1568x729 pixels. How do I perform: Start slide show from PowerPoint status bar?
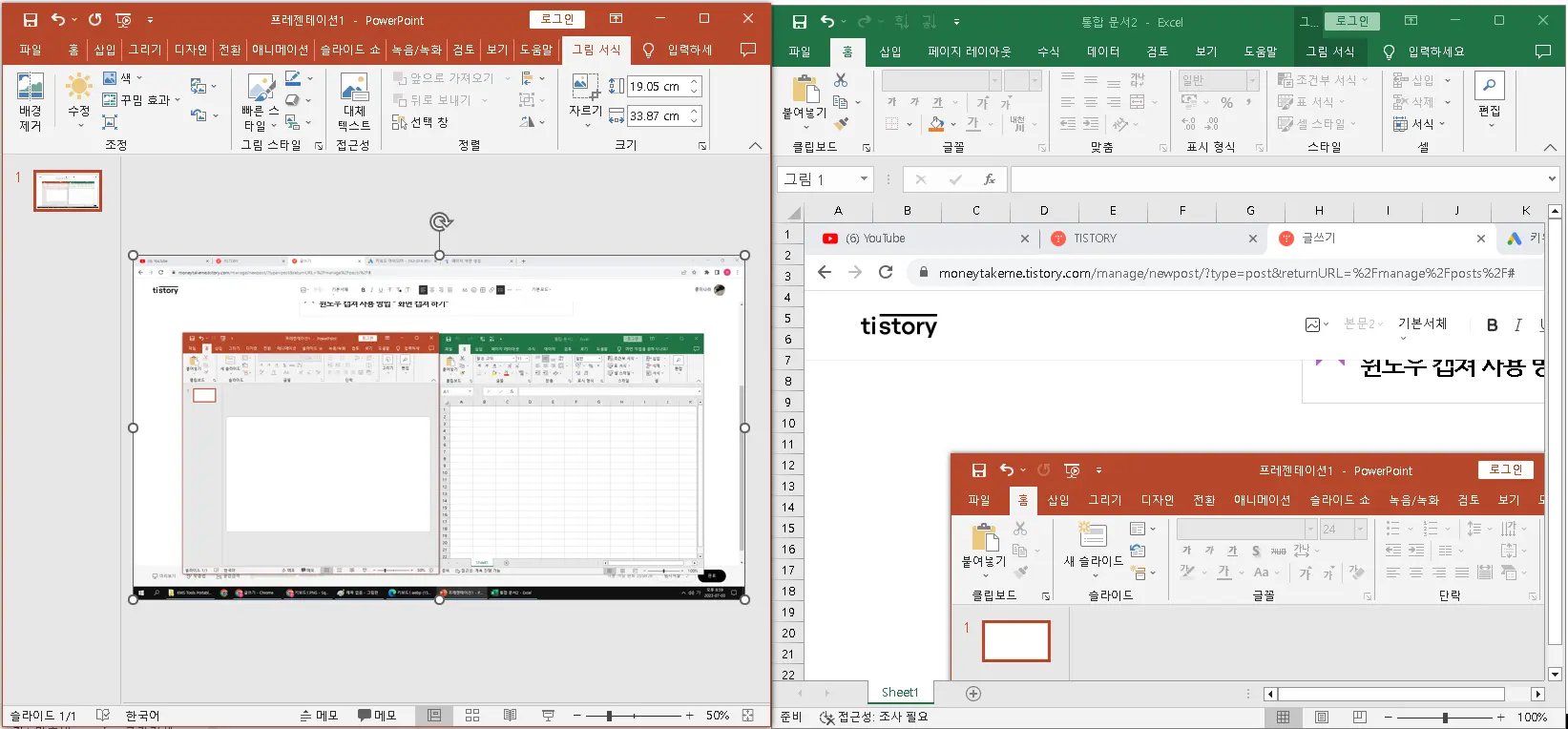tap(548, 716)
